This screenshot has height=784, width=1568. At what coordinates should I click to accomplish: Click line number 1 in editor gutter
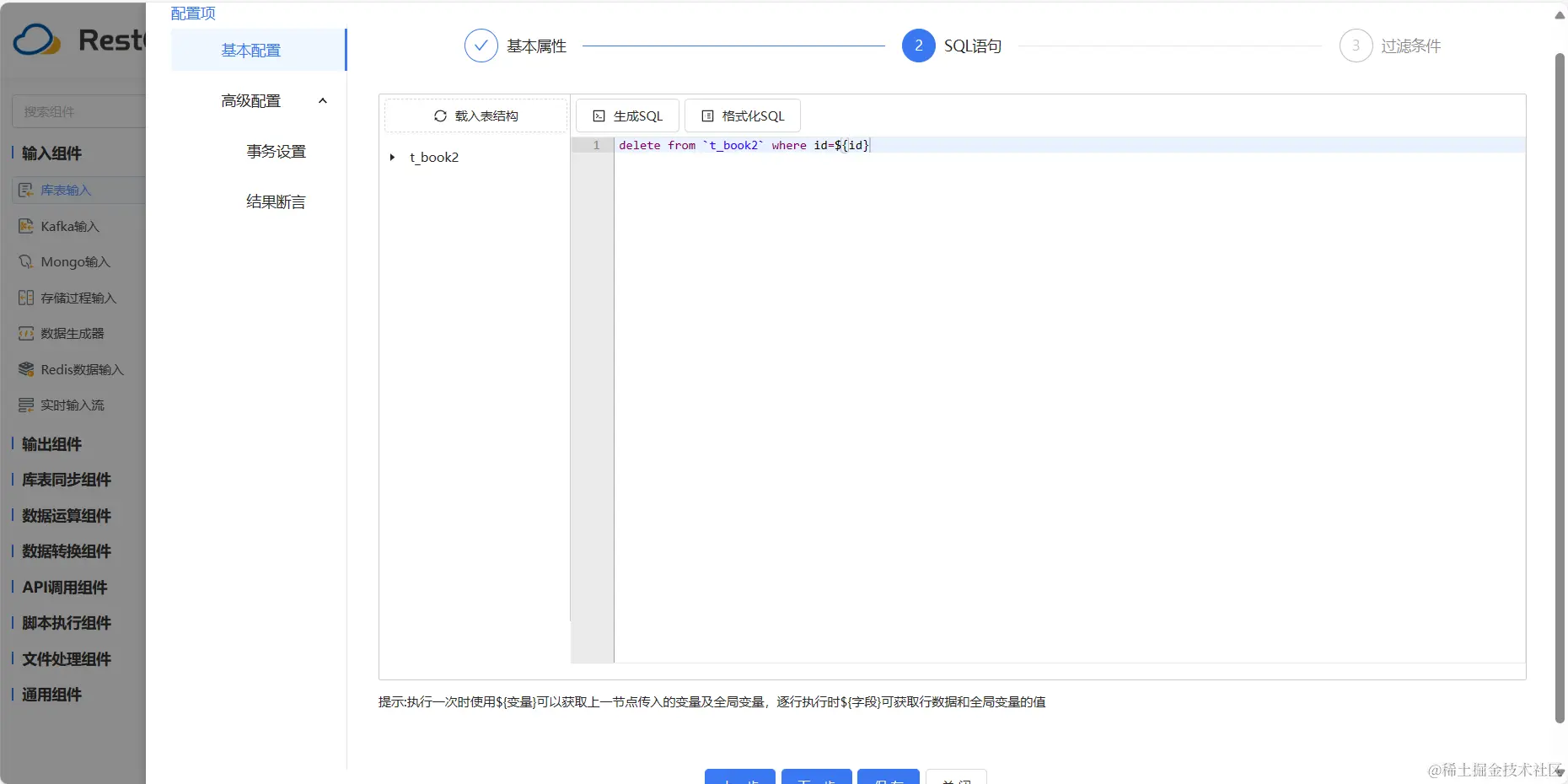[596, 145]
